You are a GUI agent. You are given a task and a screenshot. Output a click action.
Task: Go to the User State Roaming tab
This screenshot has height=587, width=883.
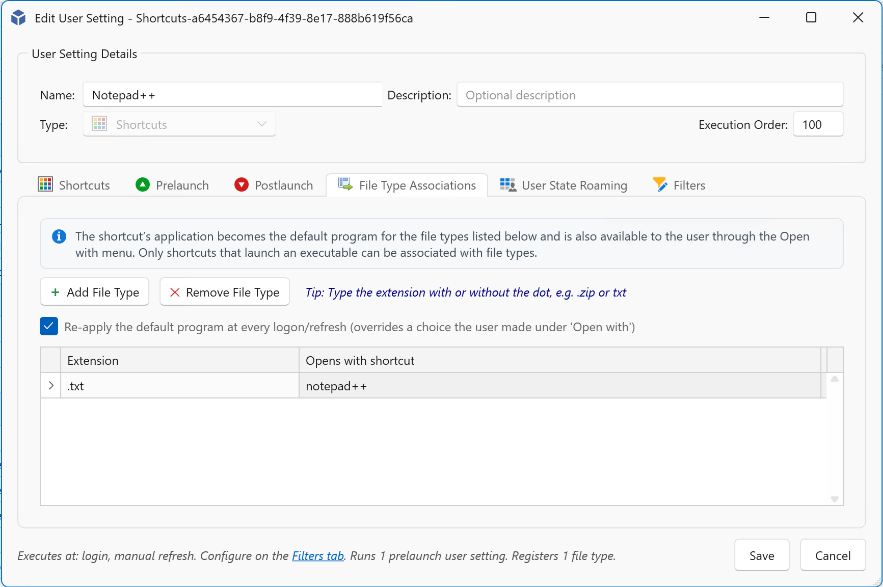tap(564, 185)
